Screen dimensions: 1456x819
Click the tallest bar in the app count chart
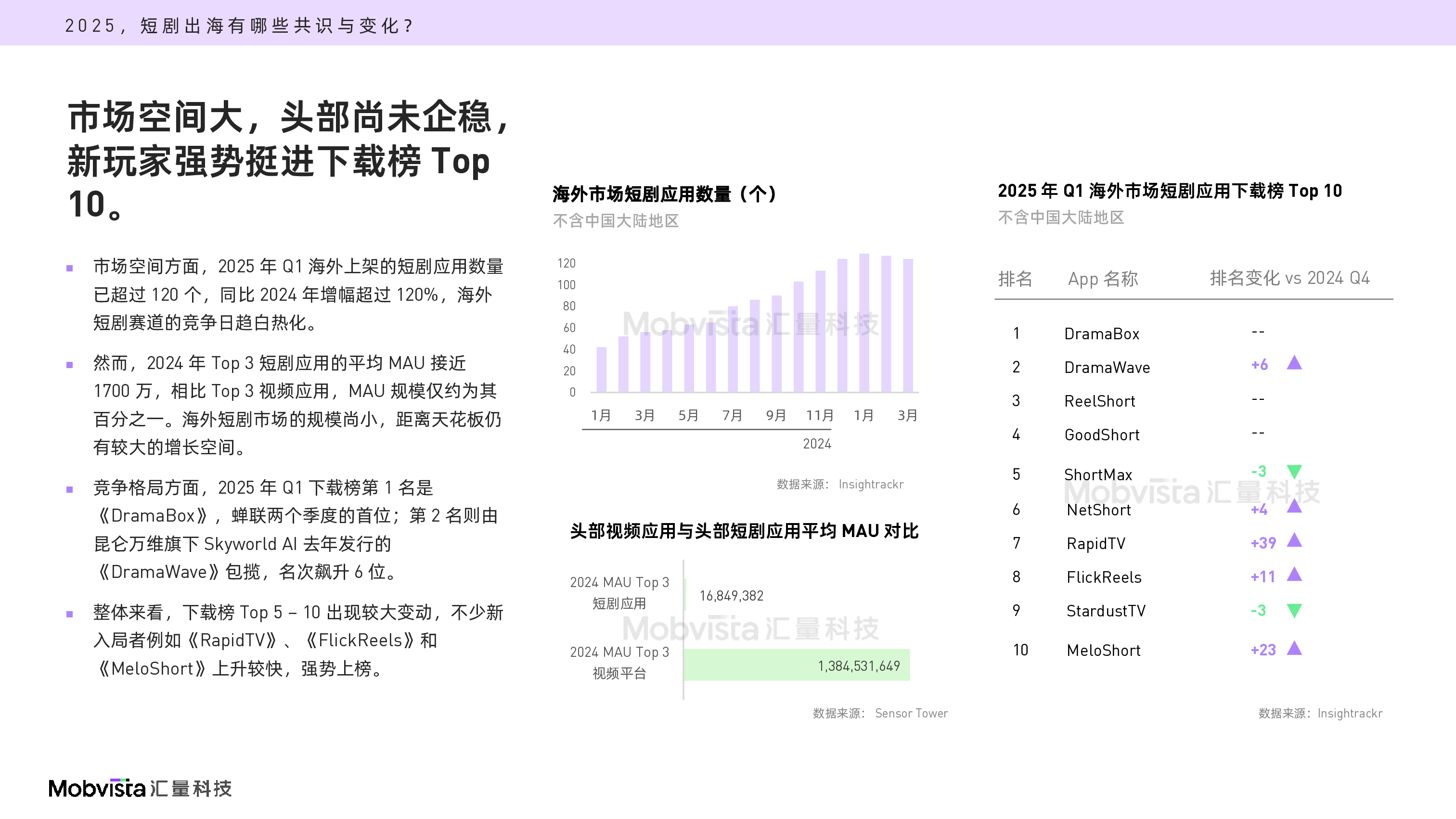[x=864, y=323]
